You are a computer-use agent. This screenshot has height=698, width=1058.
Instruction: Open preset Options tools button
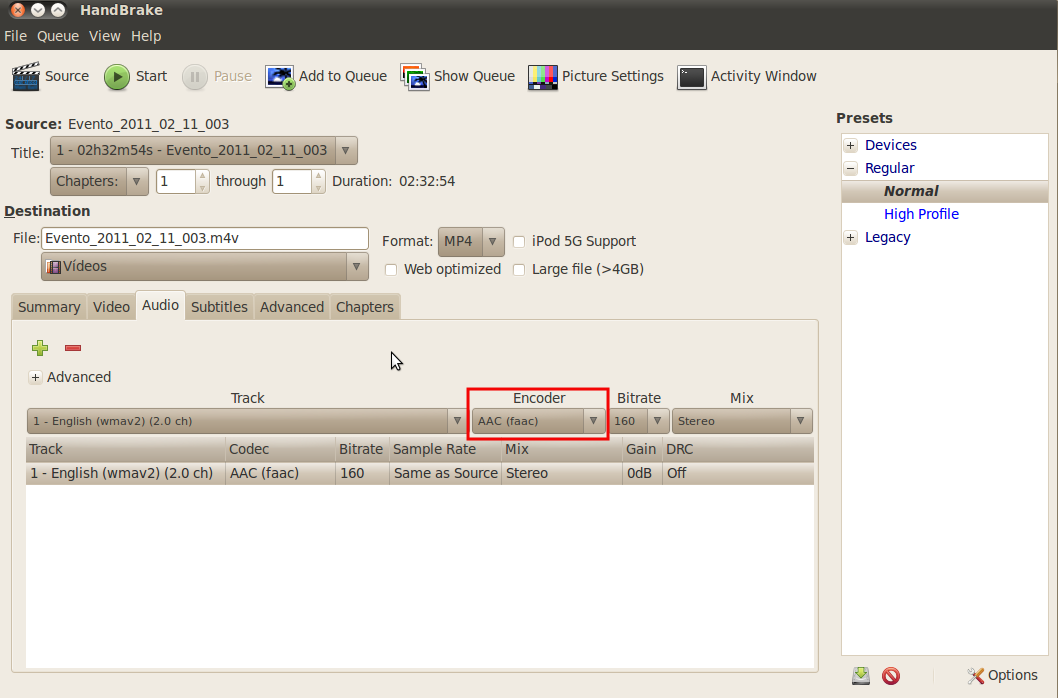click(x=1002, y=675)
